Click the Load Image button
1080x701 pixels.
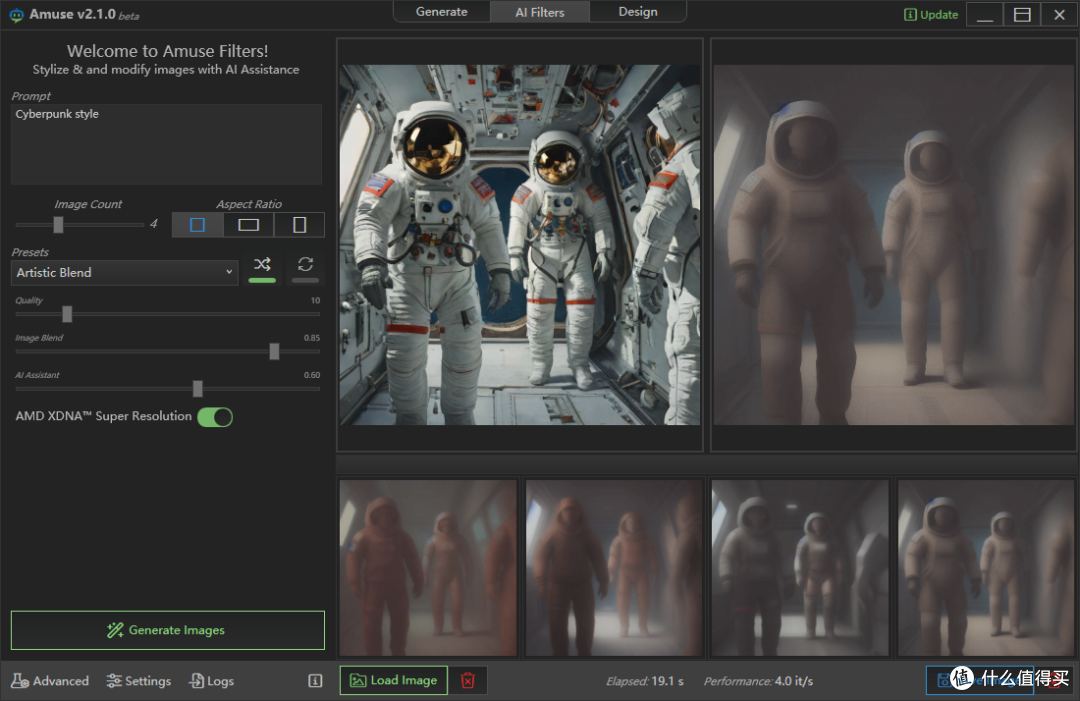(x=393, y=681)
